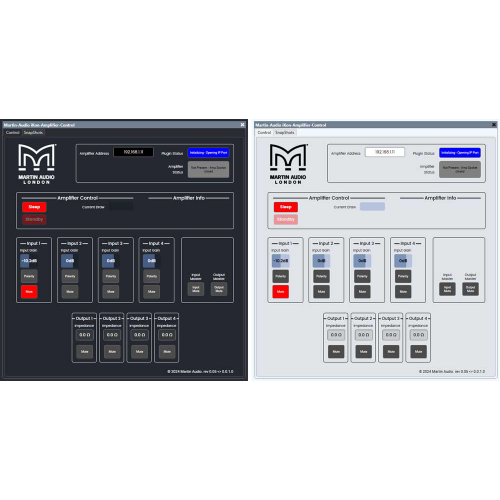Click Current Draw readout in light window
The height and width of the screenshot is (500, 500).
click(372, 207)
